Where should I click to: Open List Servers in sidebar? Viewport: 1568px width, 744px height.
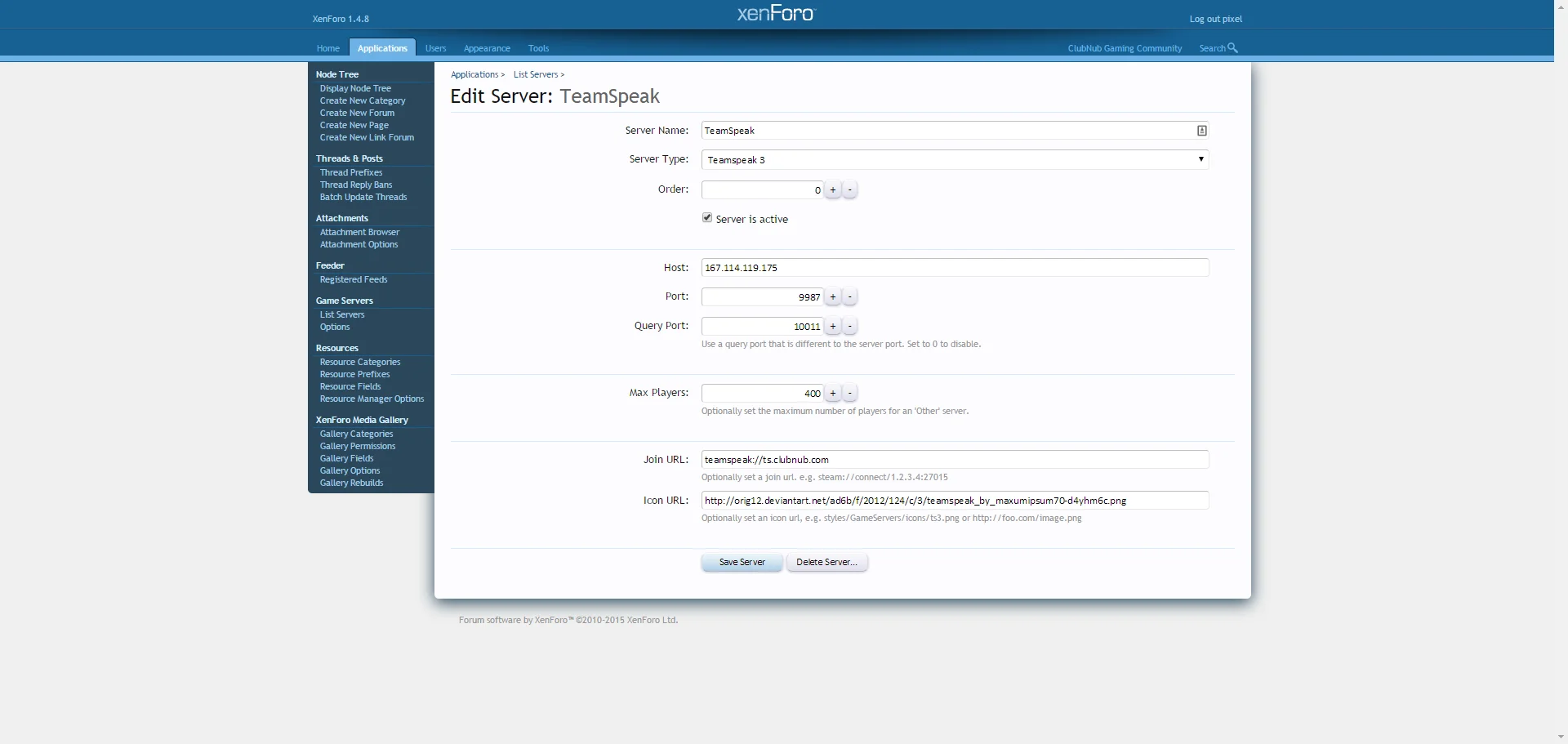[342, 314]
